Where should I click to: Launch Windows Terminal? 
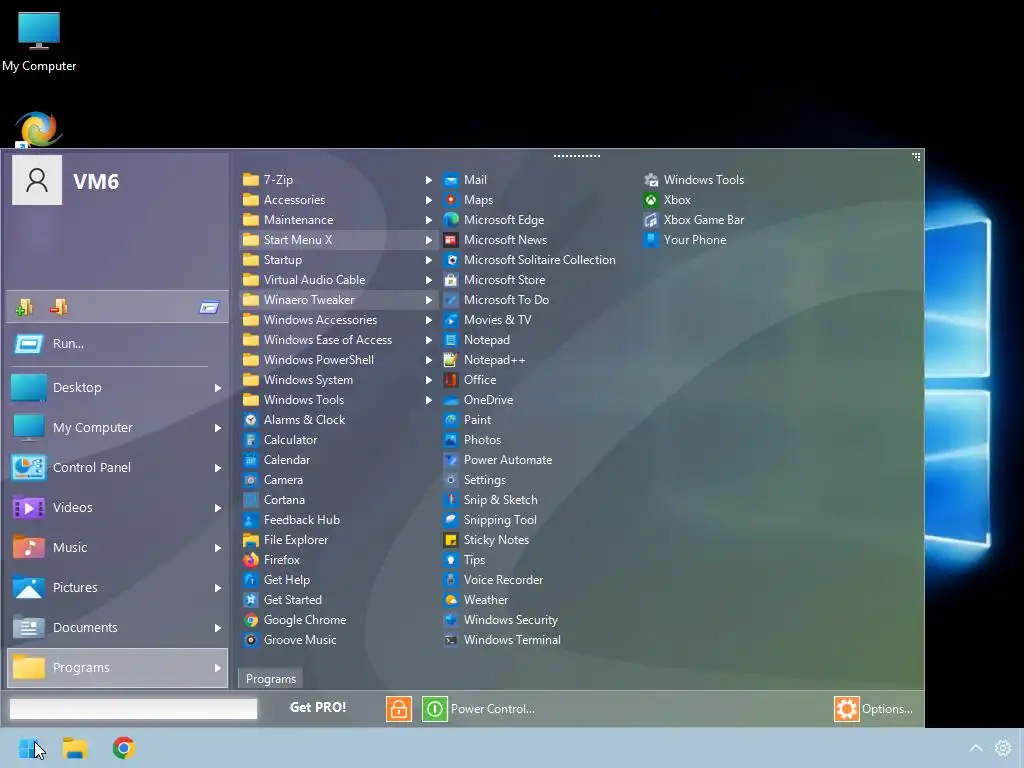tap(502, 640)
